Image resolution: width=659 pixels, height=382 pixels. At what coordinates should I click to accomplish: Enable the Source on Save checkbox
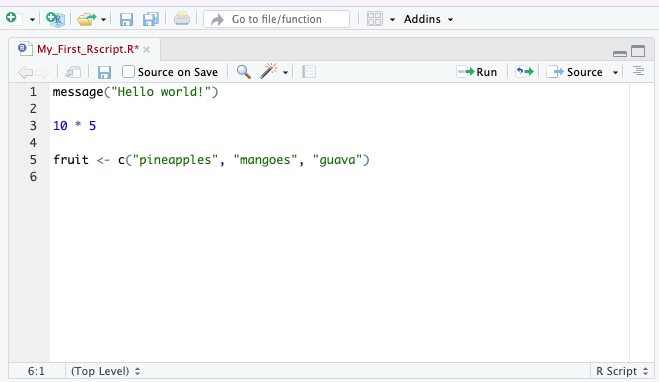point(128,72)
